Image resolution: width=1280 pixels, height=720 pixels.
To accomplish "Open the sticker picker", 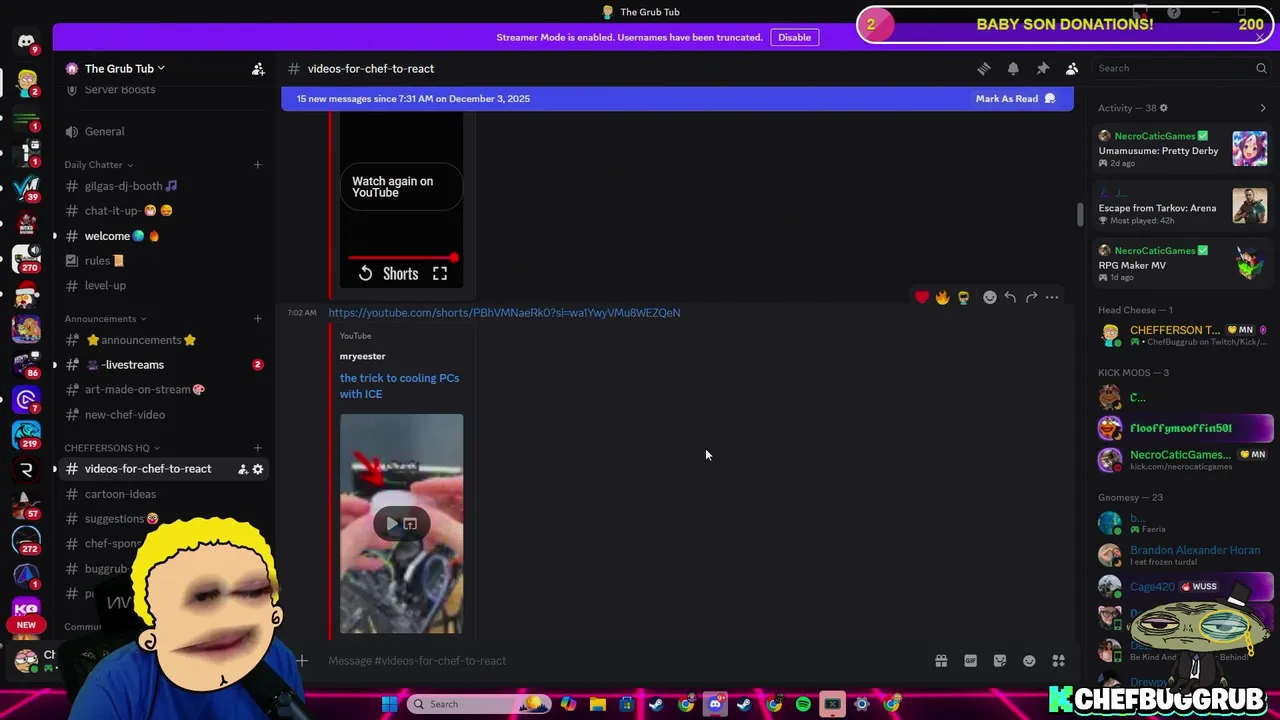I will [1000, 661].
